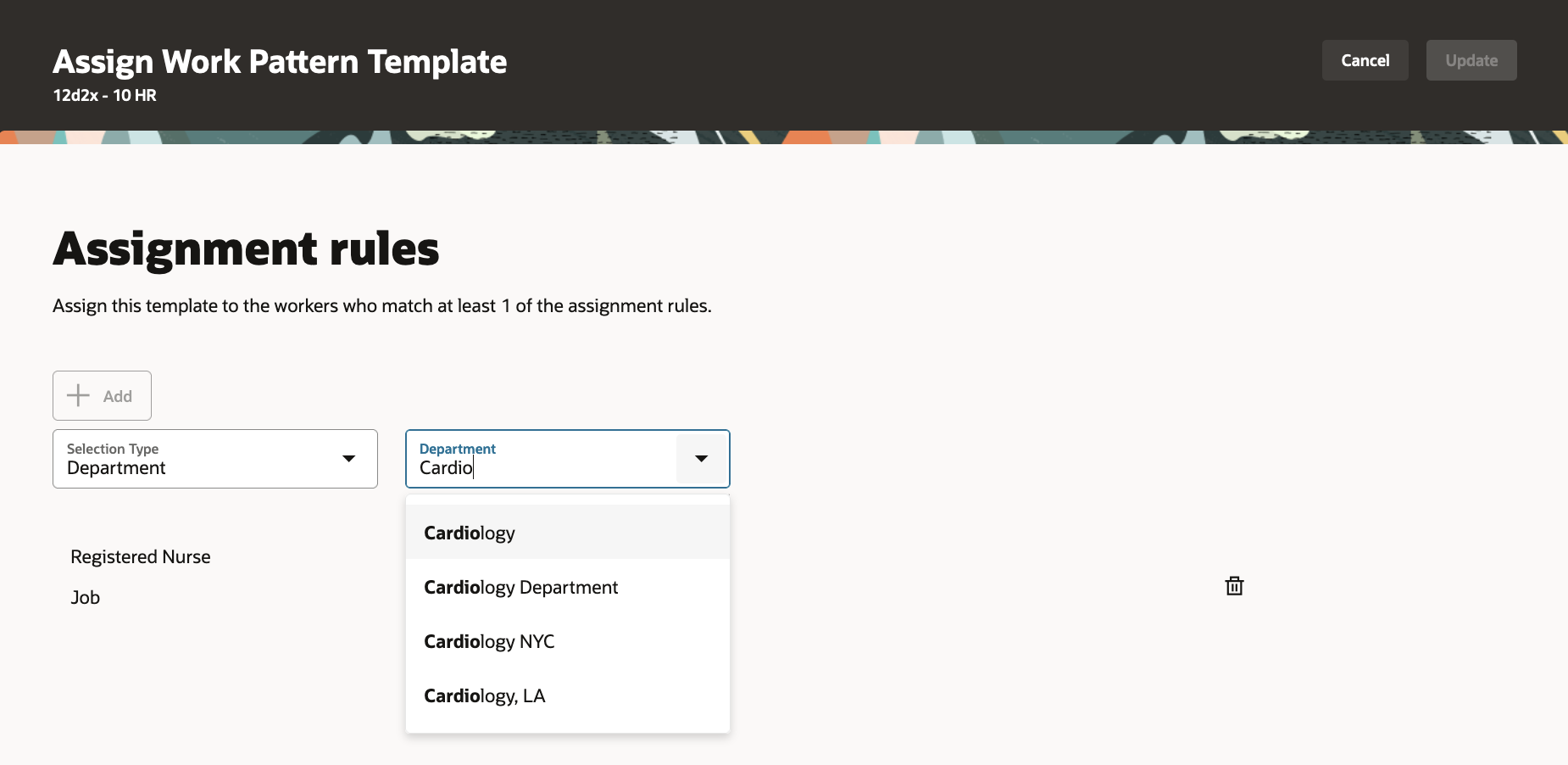Screen dimensions: 1568x765
Task: Focus the Department field containing Cardio
Action: [542, 459]
